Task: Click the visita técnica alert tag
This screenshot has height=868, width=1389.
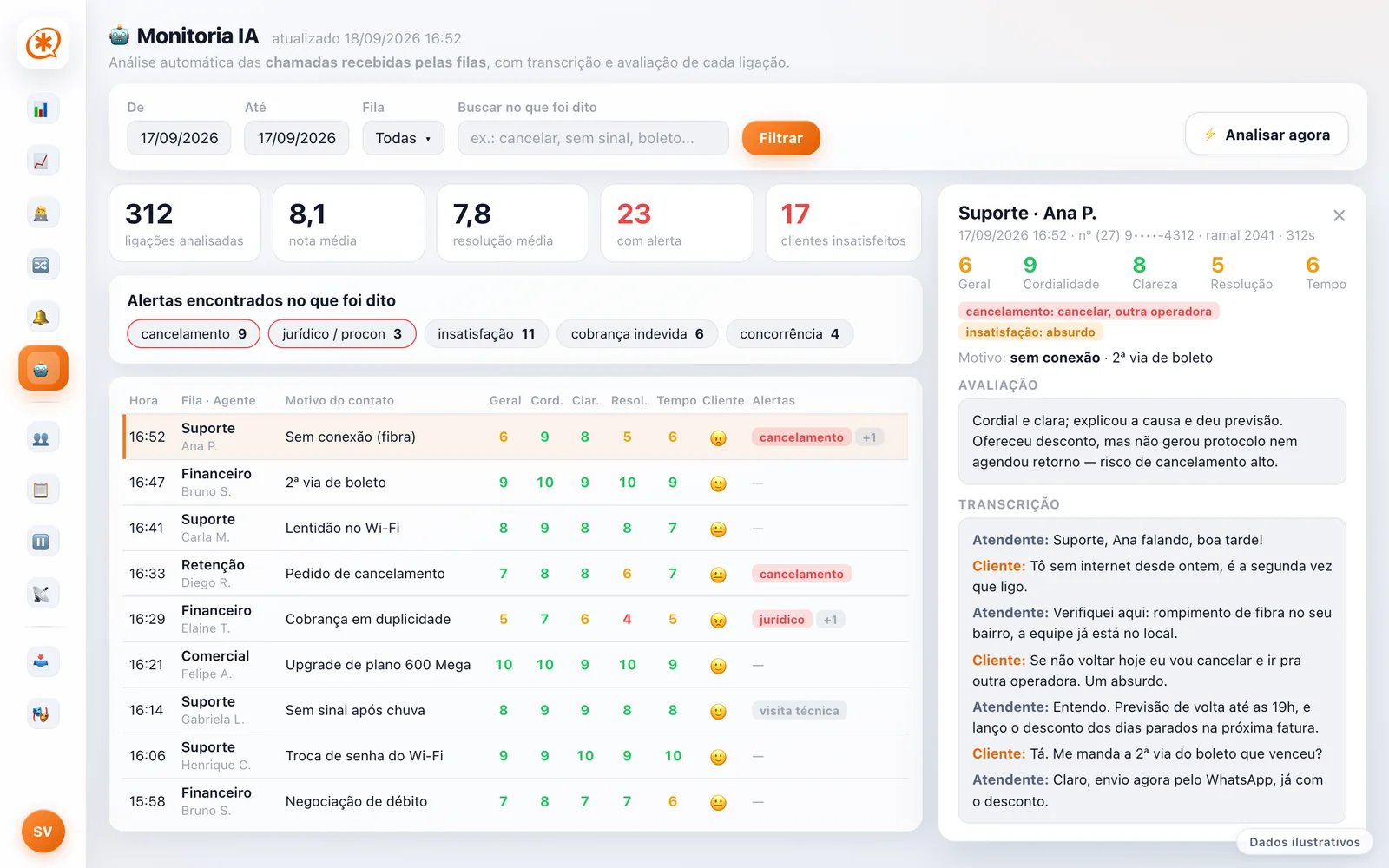Action: tap(800, 711)
